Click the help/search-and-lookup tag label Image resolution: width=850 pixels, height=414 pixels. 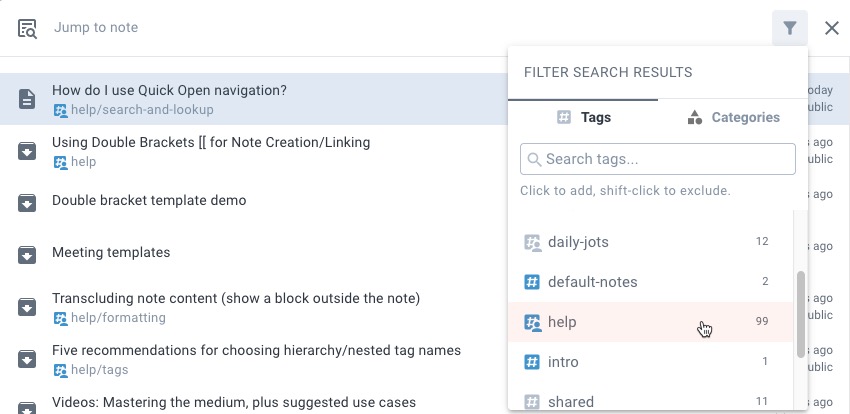click(142, 109)
